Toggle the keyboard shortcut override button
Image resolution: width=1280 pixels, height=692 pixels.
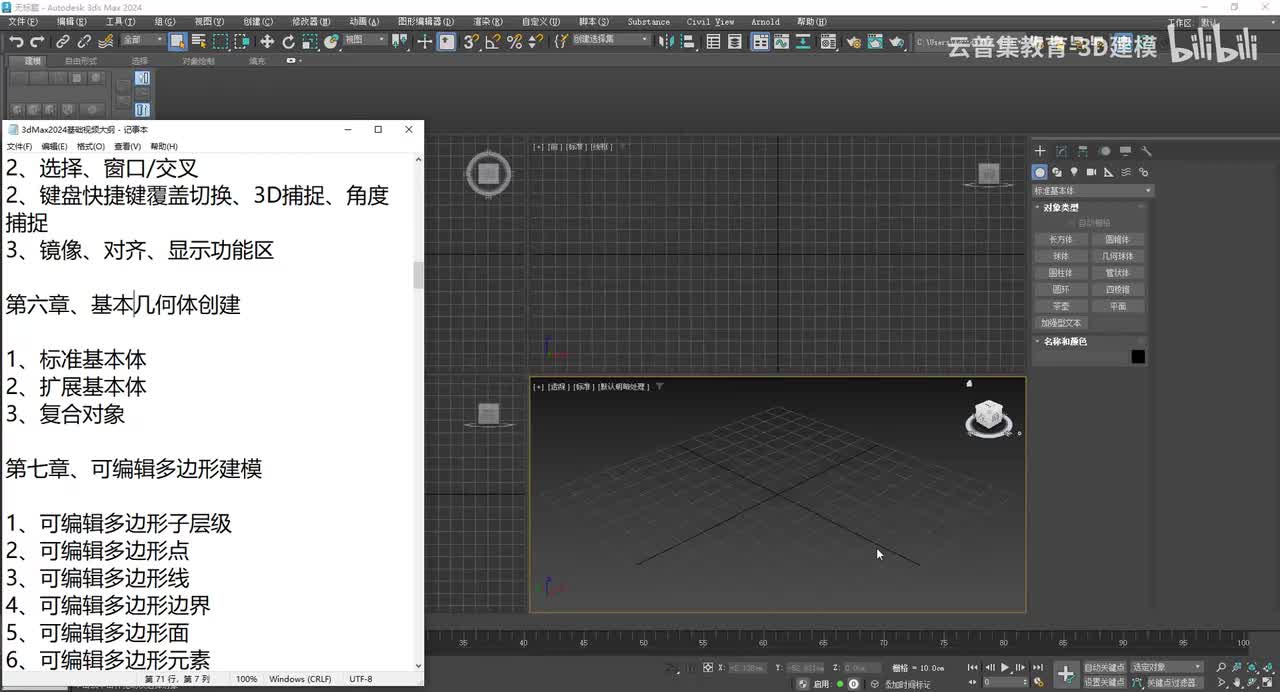coord(447,41)
